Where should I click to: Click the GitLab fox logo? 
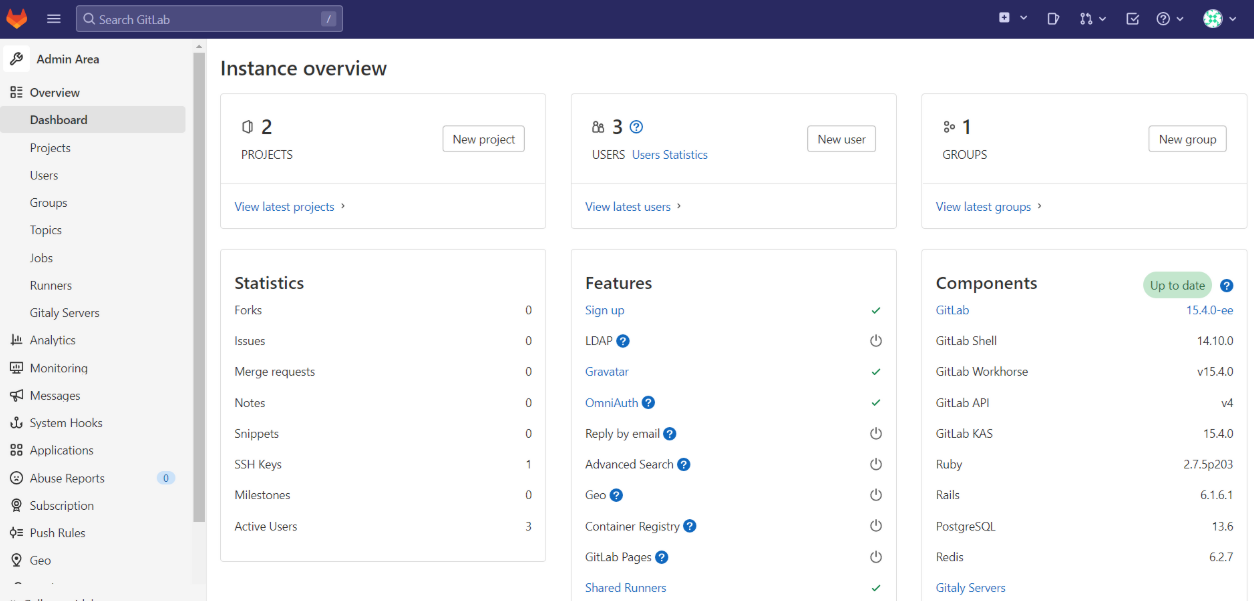[x=17, y=19]
